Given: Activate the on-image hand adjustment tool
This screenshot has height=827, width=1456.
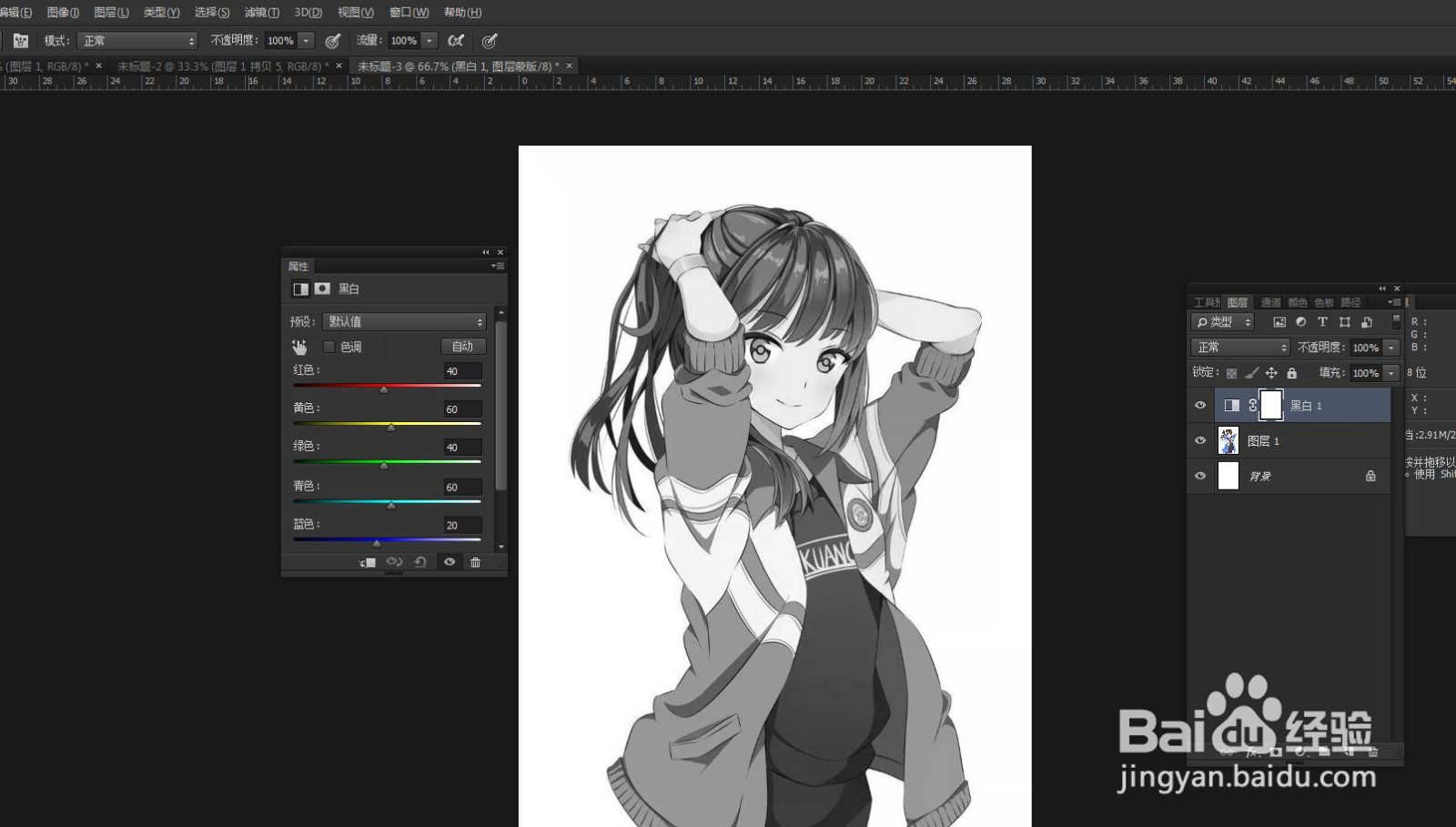Looking at the screenshot, I should [299, 347].
